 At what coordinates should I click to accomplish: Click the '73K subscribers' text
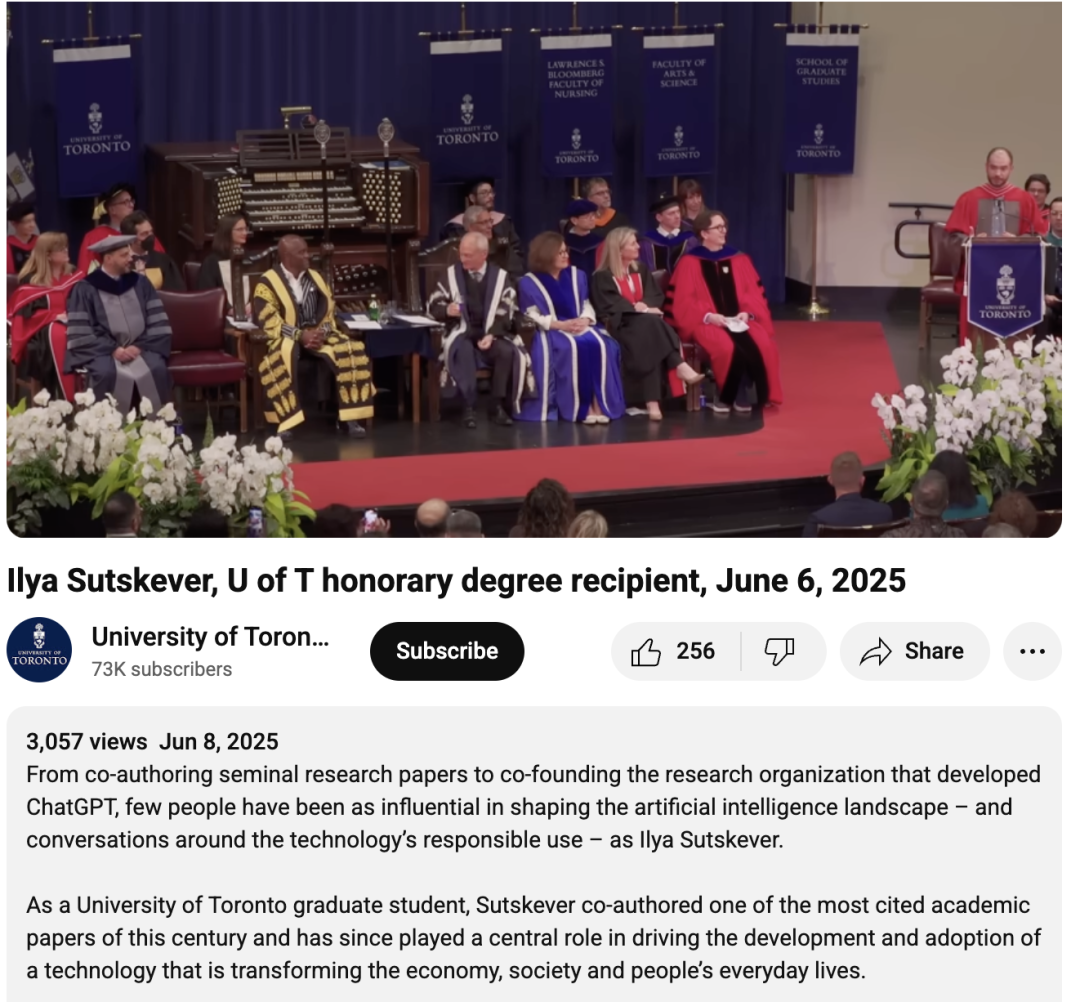[162, 669]
